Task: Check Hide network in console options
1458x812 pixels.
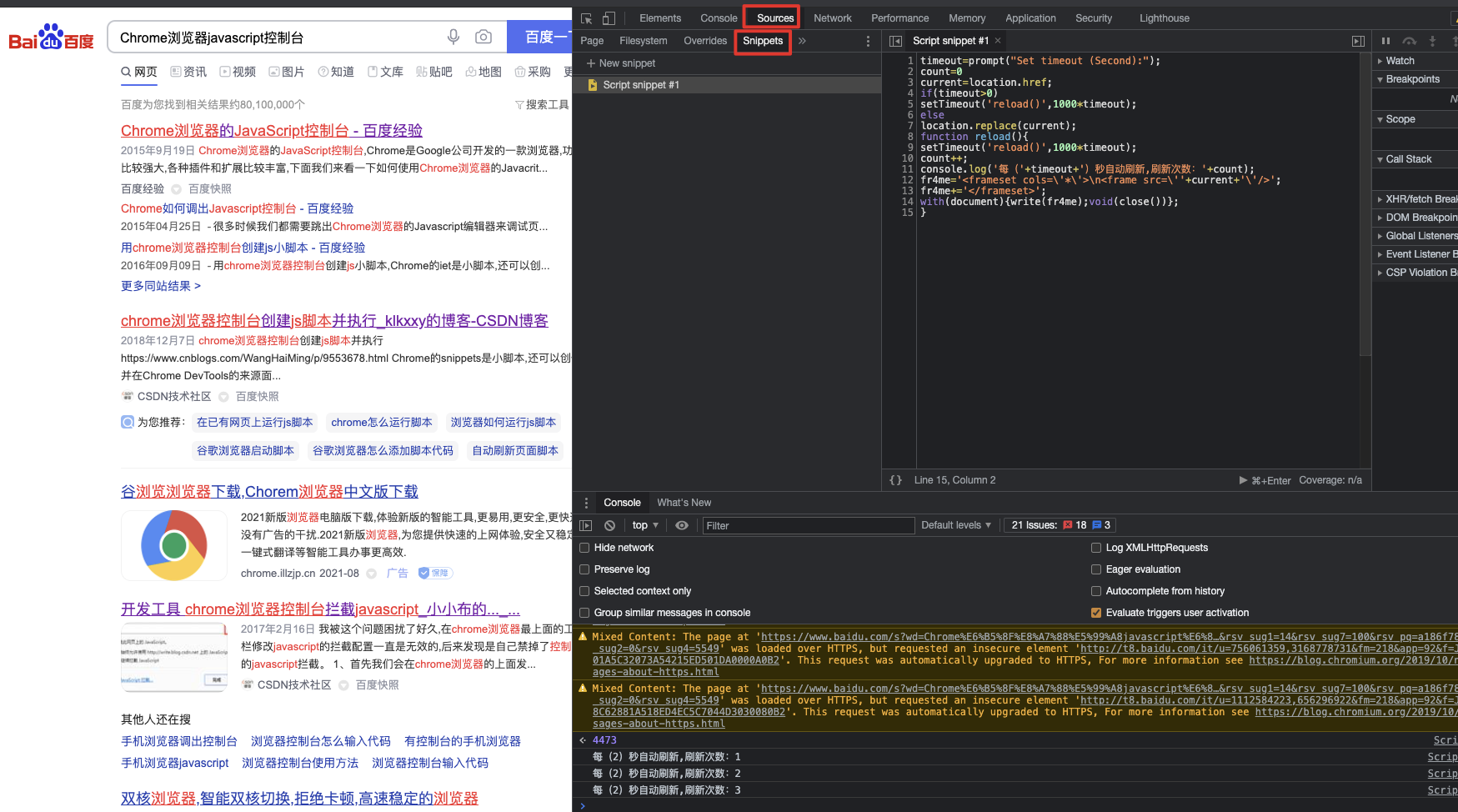Action: pyautogui.click(x=584, y=548)
